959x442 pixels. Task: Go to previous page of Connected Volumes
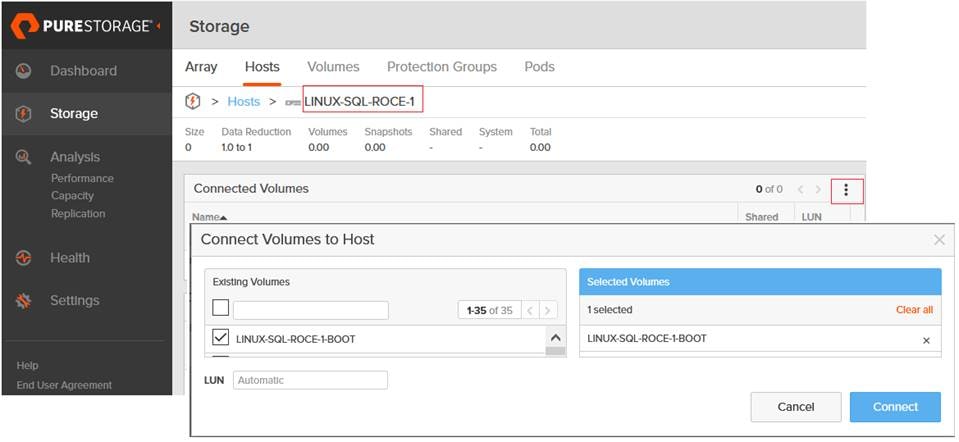801,190
